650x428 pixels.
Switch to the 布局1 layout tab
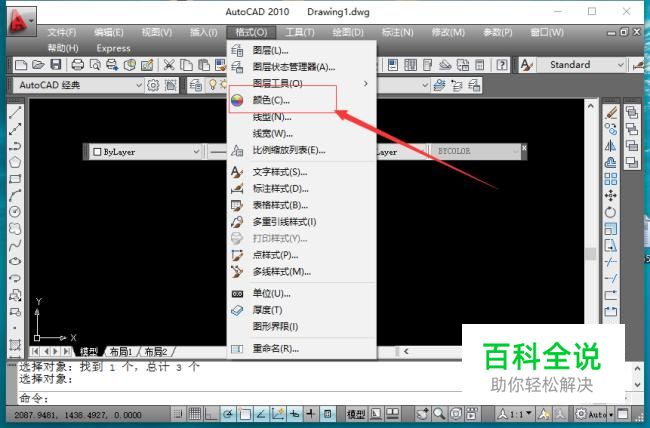[x=121, y=352]
